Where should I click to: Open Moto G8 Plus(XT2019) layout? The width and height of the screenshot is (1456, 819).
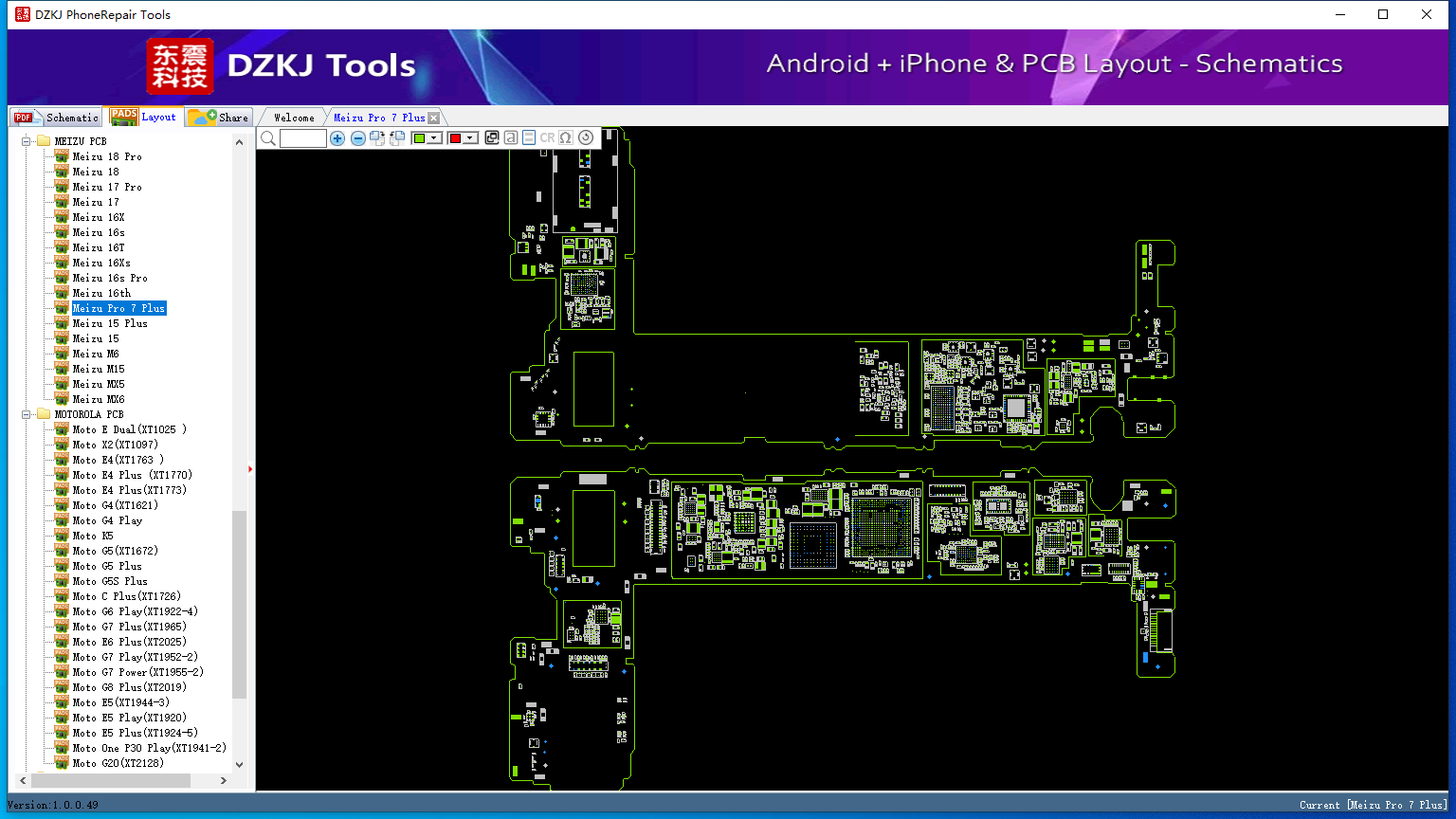click(x=130, y=687)
